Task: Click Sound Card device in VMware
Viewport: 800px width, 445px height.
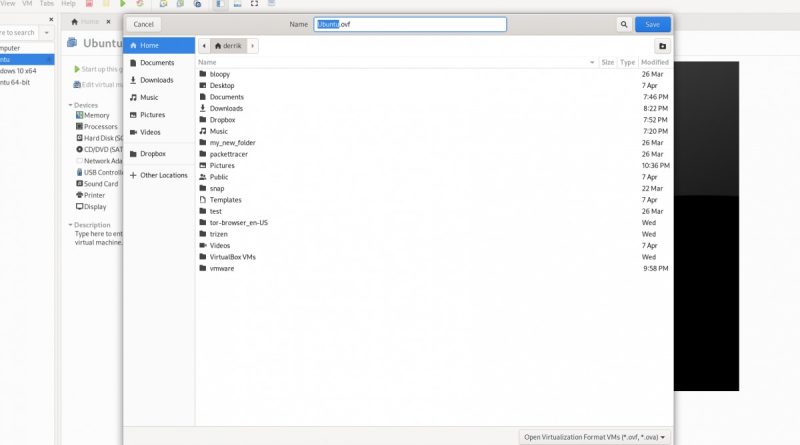Action: coord(97,184)
